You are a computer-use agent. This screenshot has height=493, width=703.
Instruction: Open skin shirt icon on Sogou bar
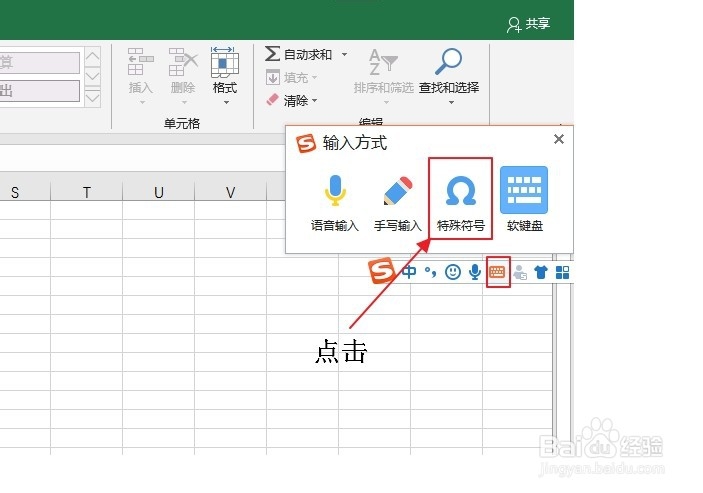point(541,272)
